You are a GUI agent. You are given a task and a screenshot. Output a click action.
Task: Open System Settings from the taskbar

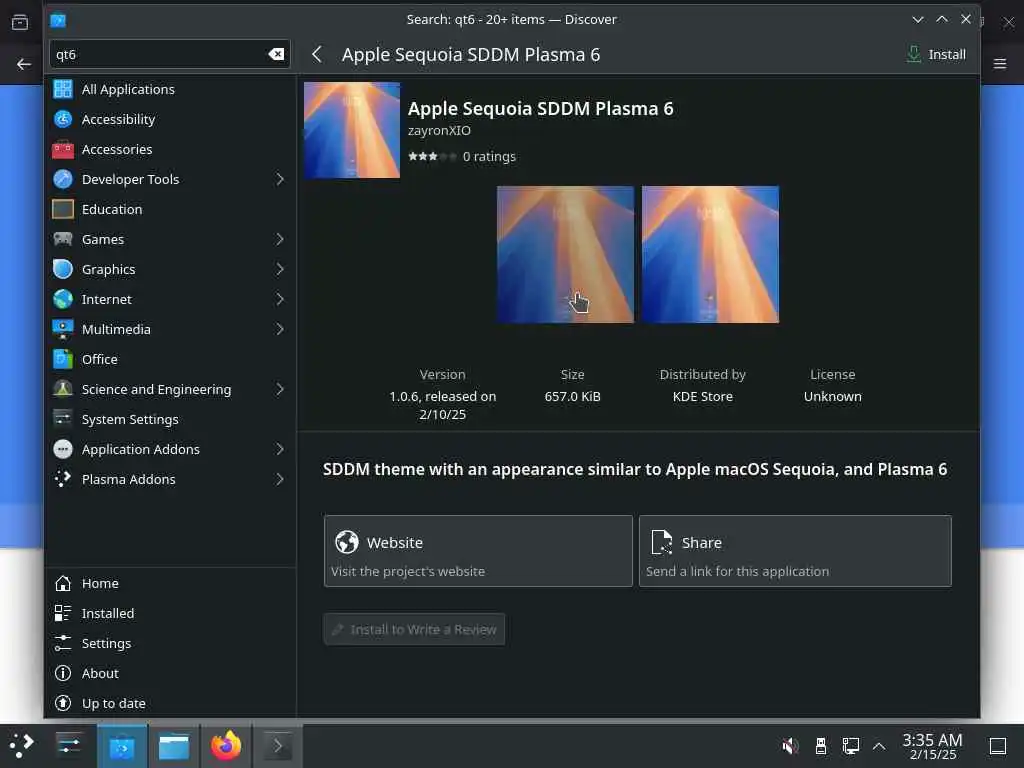coord(69,745)
